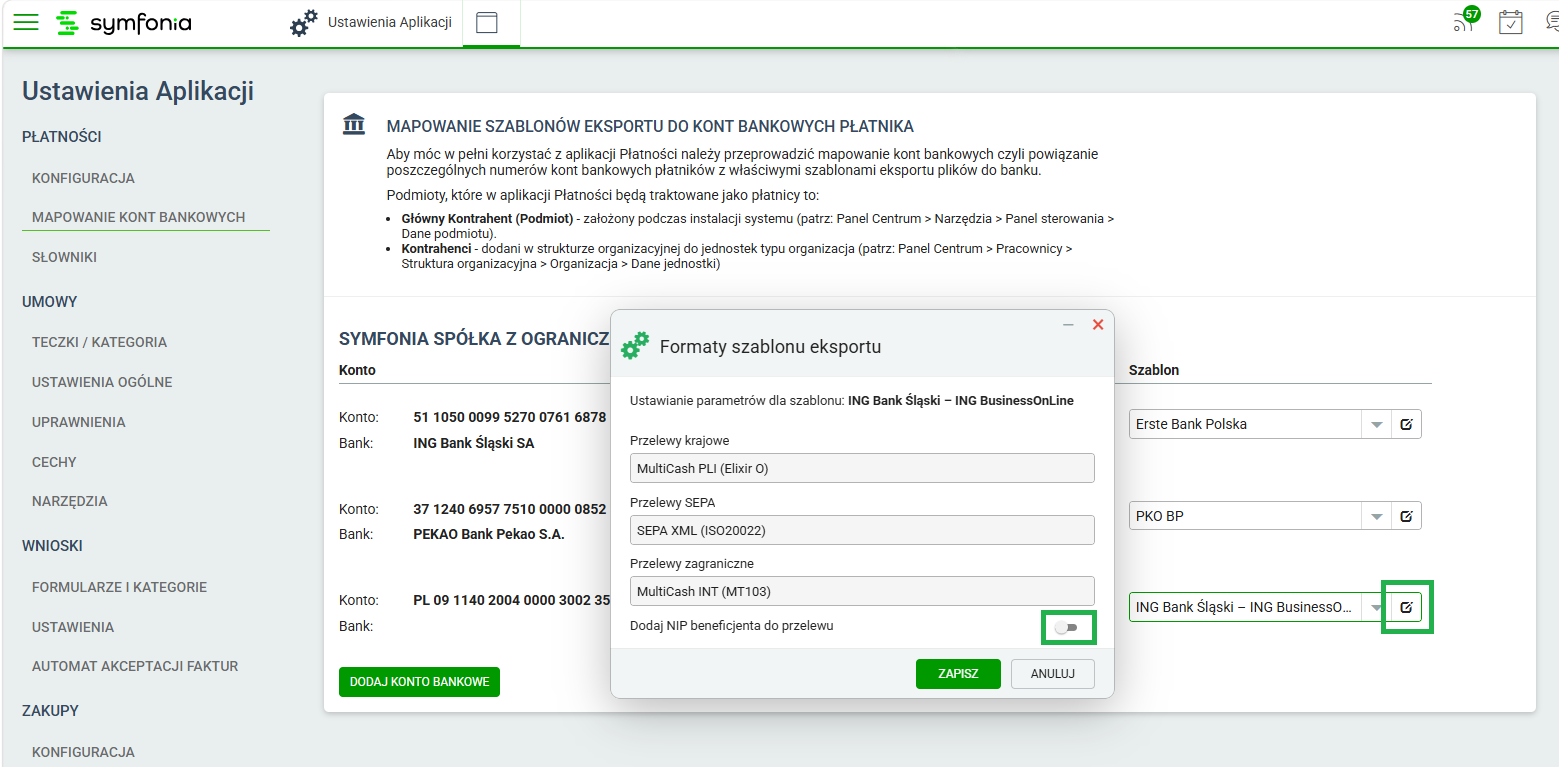
Task: Expand the Erste Bank Polska dropdown
Action: [x=1377, y=424]
